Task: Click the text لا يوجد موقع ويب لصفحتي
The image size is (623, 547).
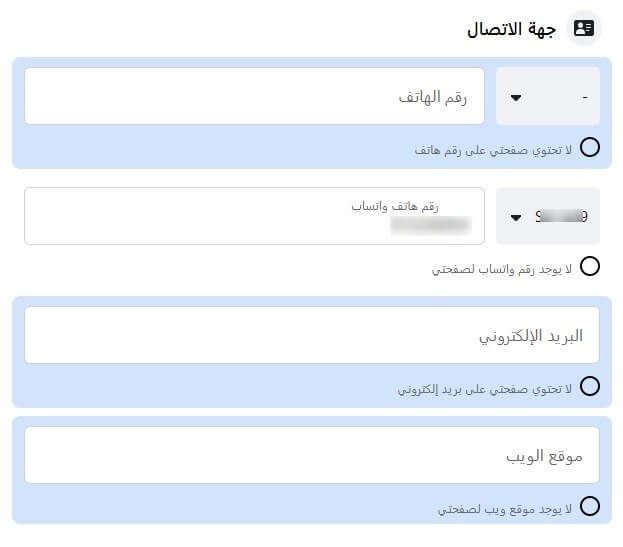Action: [x=505, y=508]
